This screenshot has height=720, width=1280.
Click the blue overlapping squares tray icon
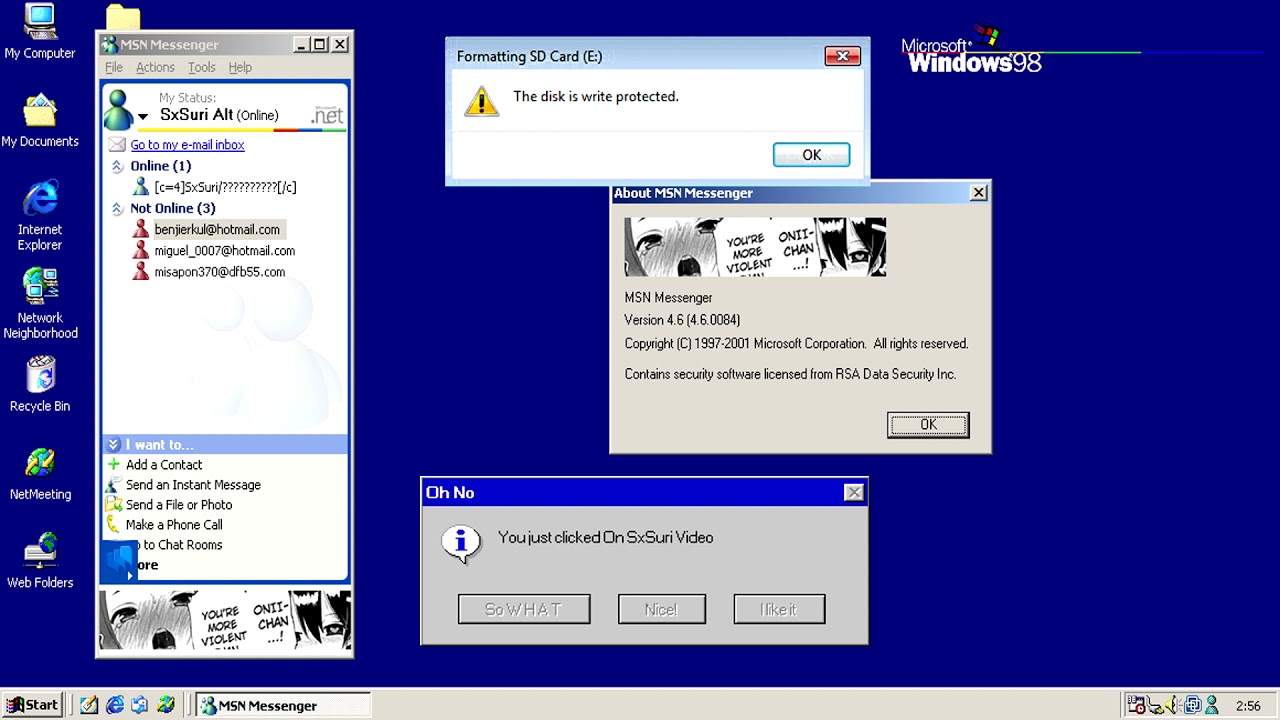(x=1194, y=705)
